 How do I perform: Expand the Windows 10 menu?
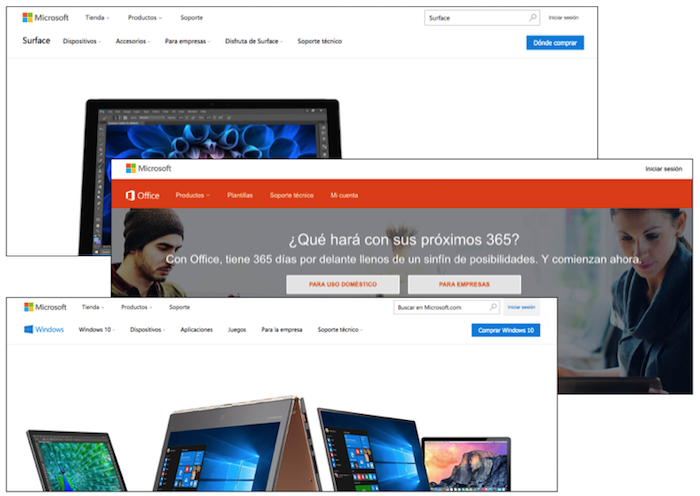click(96, 329)
